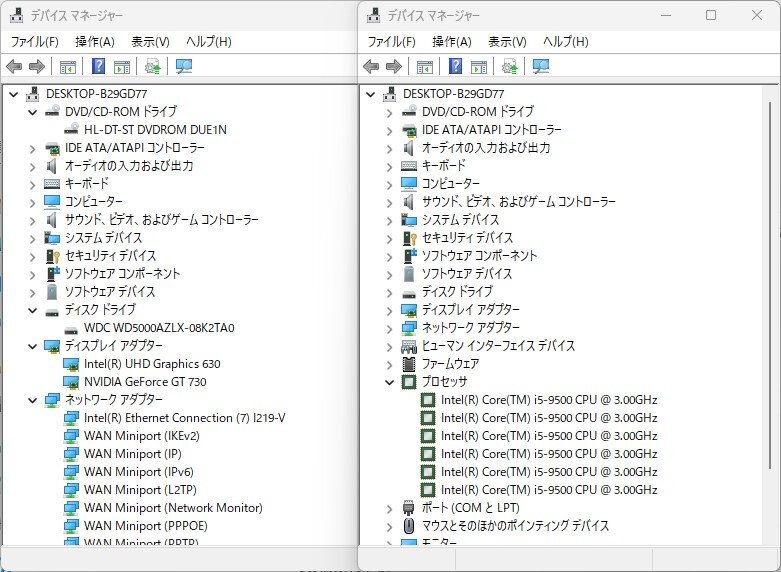Open 表示(V) menu in the right window
The image size is (781, 572).
coord(507,42)
